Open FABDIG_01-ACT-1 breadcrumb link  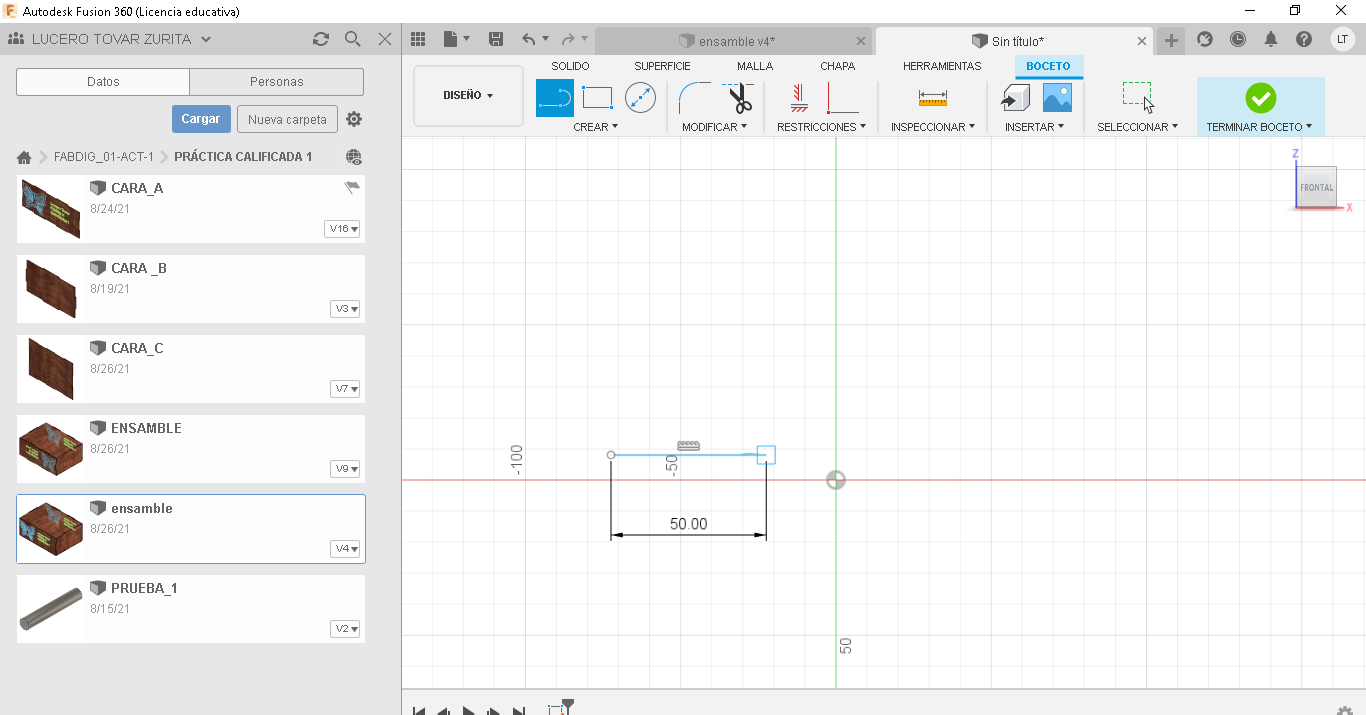coord(104,157)
